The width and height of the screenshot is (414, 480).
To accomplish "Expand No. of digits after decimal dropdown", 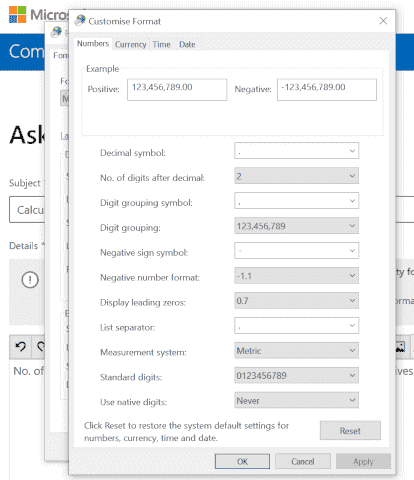I will 296,176.
